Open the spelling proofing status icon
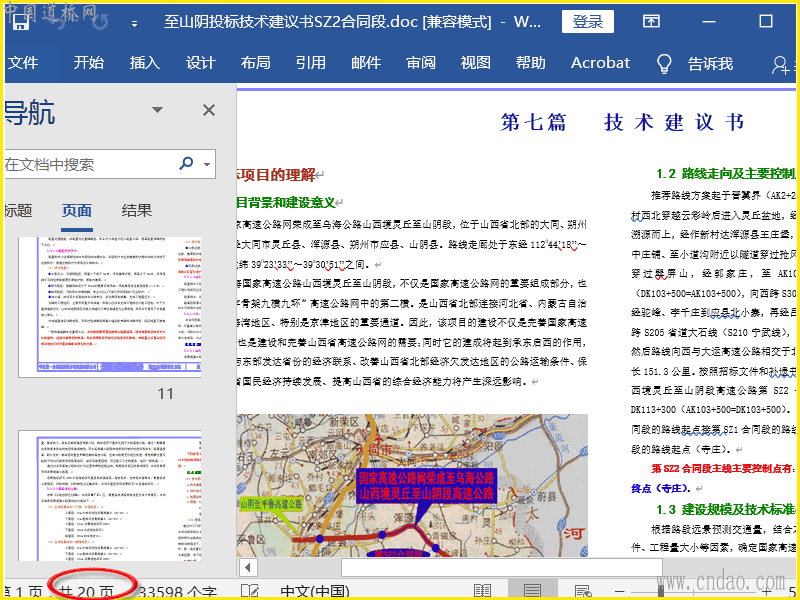Image resolution: width=800 pixels, height=600 pixels. click(x=250, y=591)
